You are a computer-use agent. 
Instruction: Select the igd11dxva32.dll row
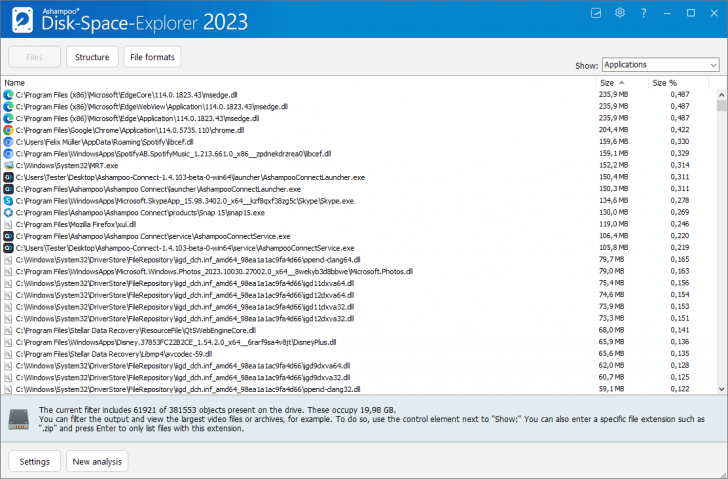358,307
